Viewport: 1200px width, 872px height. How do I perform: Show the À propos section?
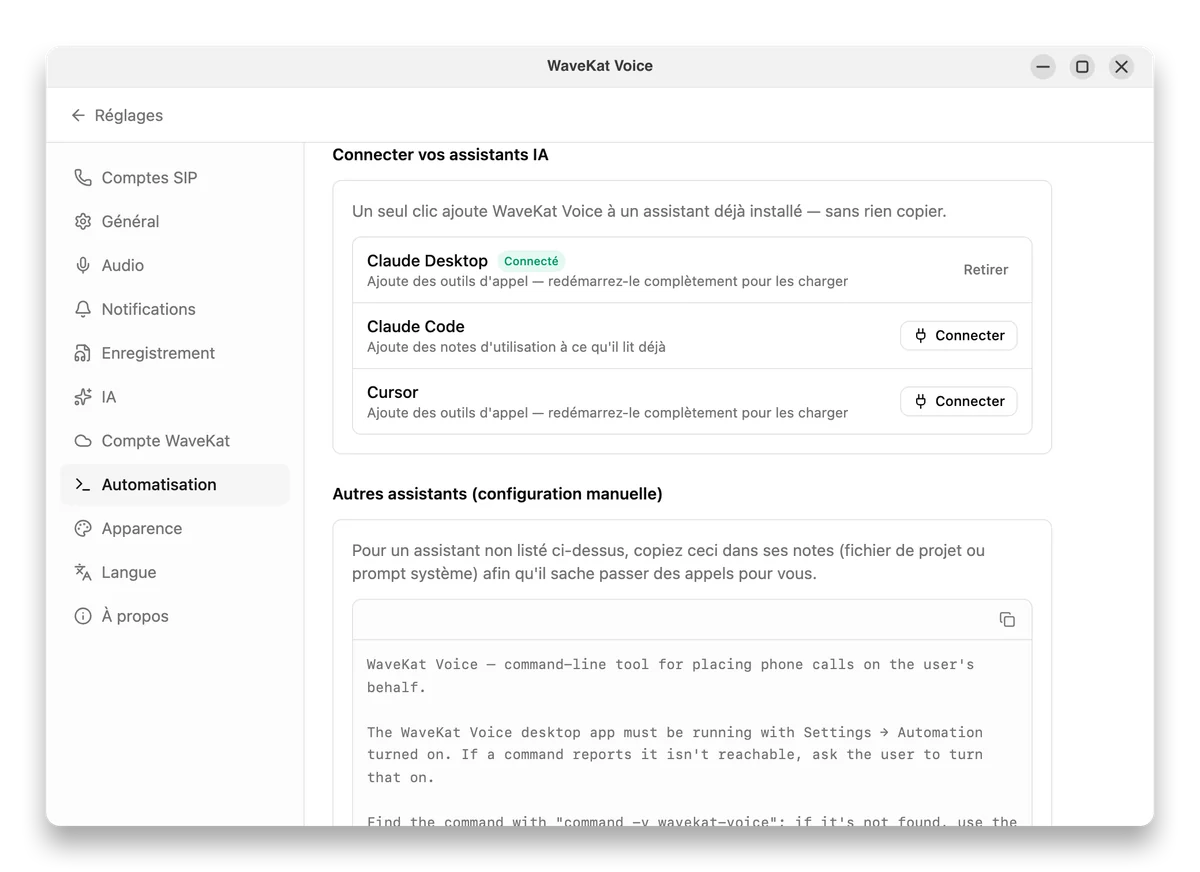tap(175, 616)
